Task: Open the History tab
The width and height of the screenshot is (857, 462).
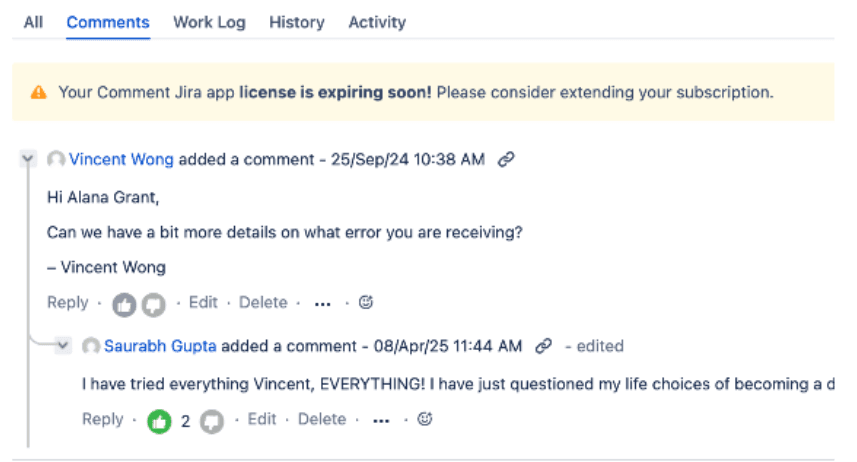Action: [296, 22]
